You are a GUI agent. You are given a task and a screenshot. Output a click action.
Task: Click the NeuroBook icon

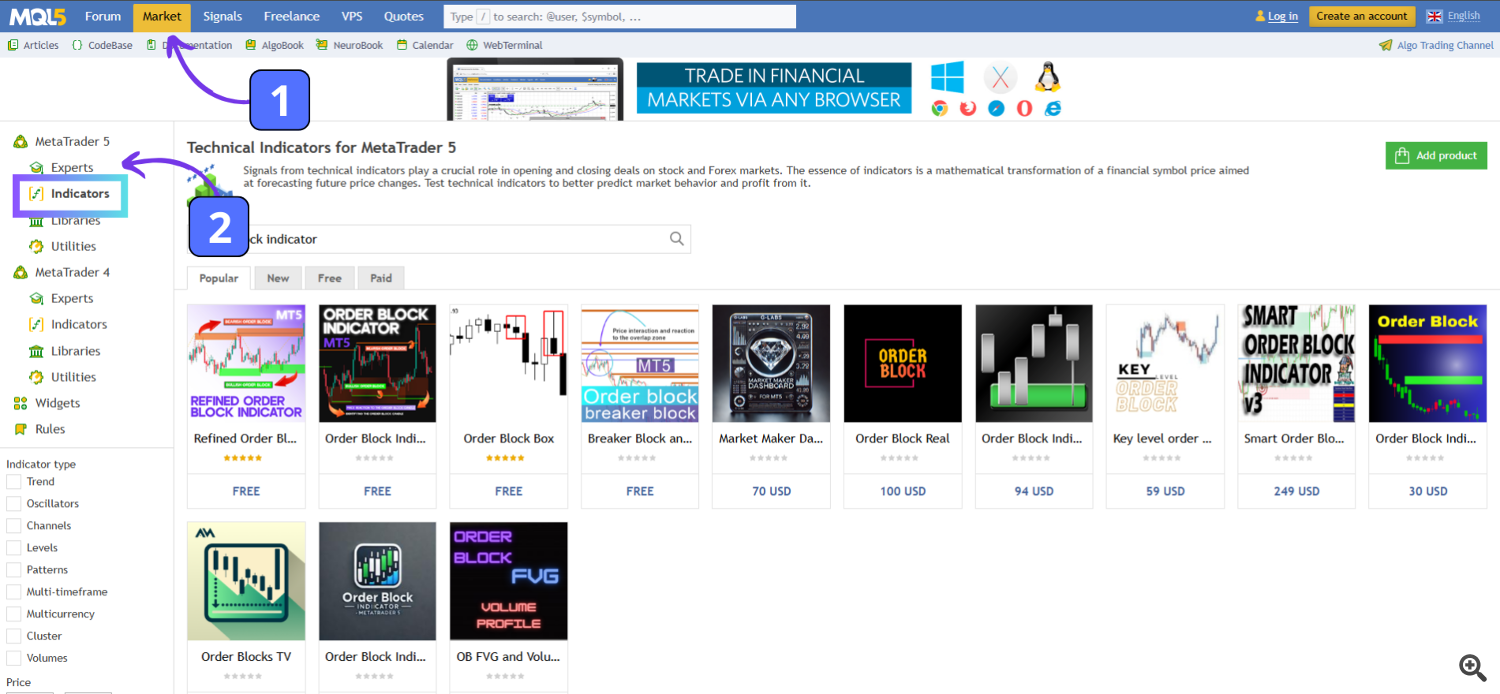point(322,45)
